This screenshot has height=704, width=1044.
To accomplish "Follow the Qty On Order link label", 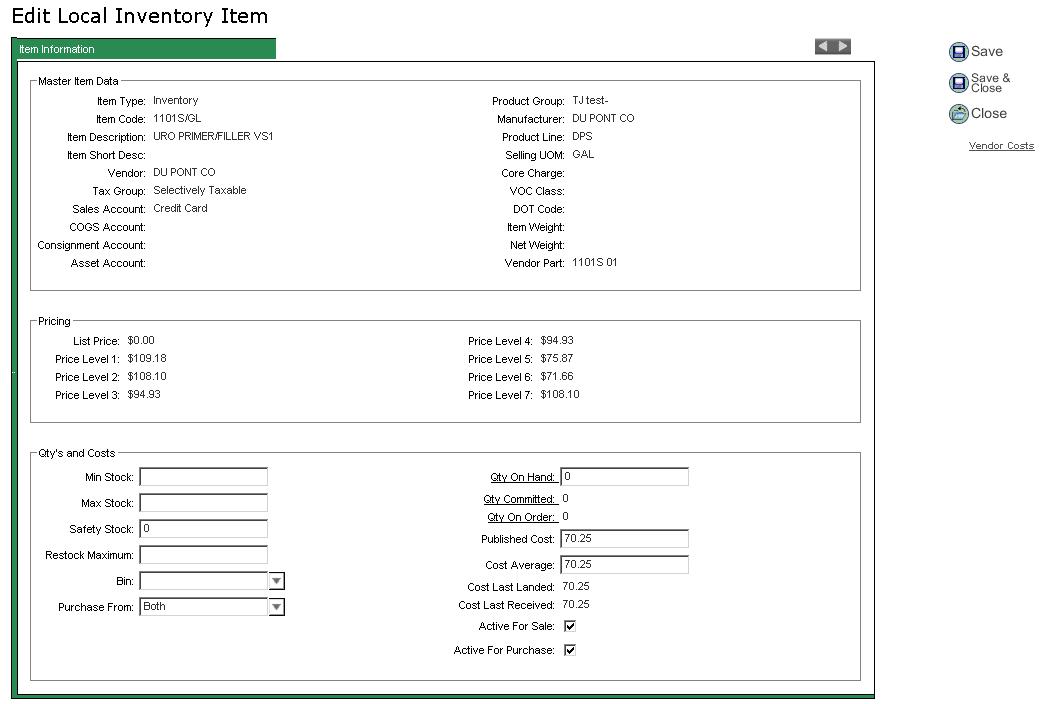I will click(521, 517).
